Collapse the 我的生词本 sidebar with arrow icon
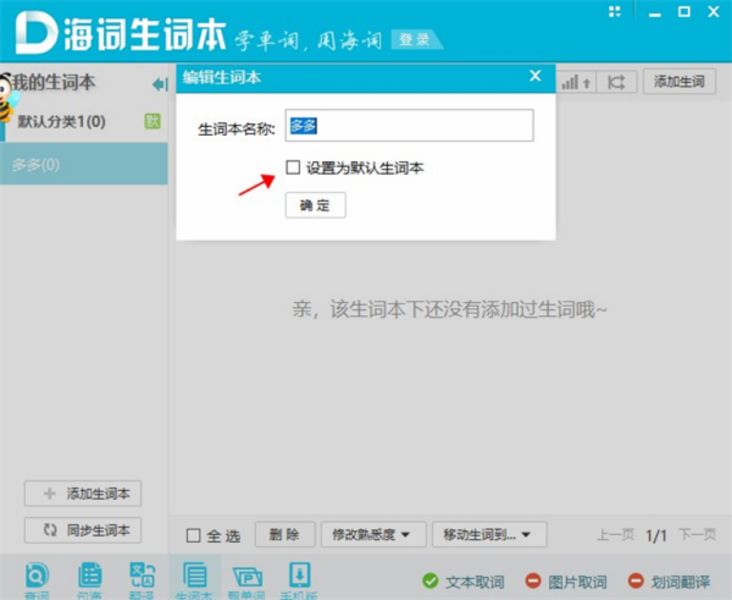 160,84
